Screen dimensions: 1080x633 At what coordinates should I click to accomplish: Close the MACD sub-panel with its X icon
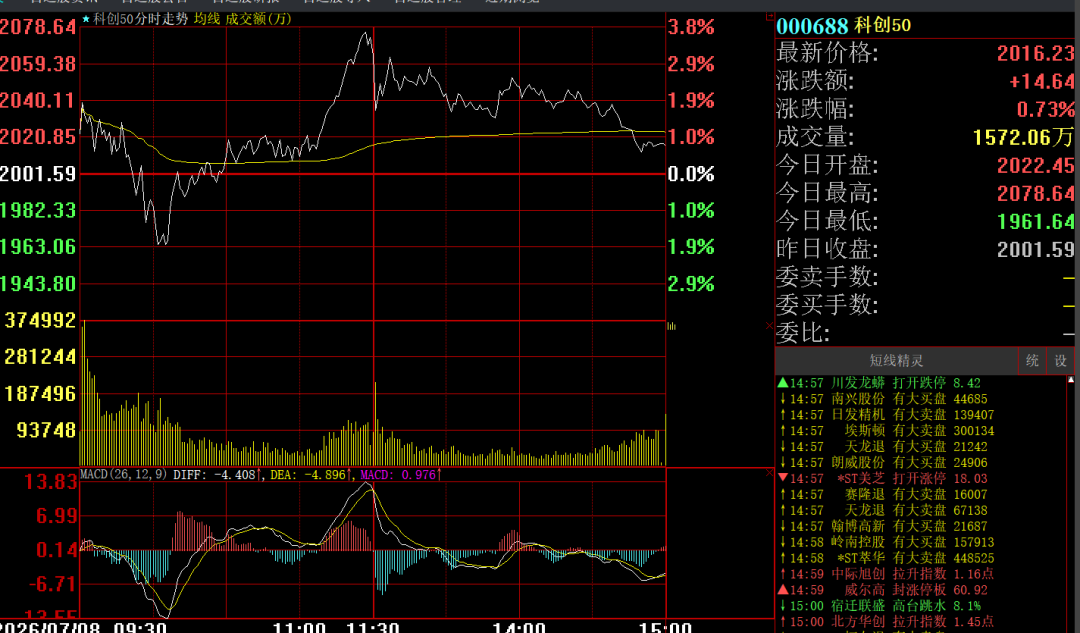(x=769, y=473)
